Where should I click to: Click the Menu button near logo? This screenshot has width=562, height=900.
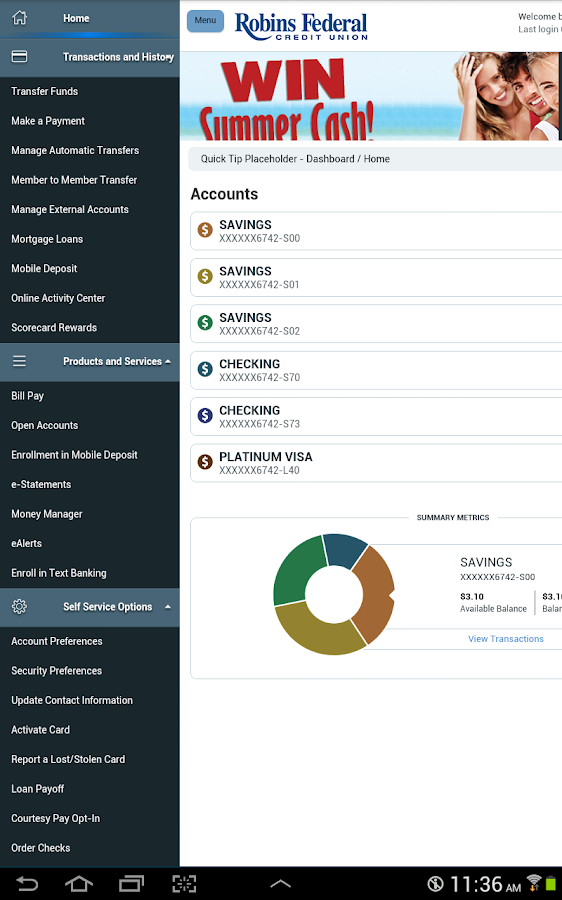[x=205, y=21]
